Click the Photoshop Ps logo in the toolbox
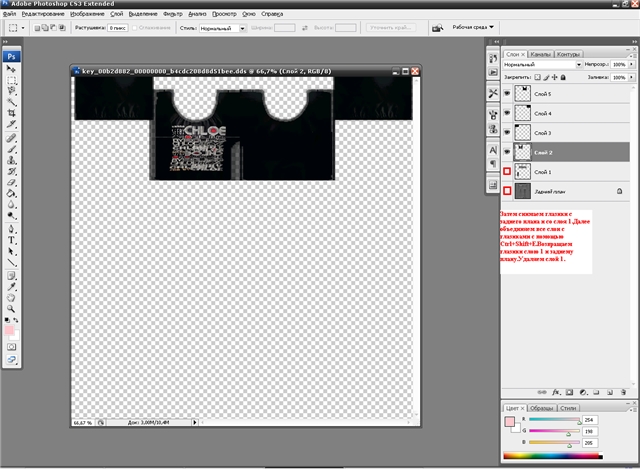Image resolution: width=640 pixels, height=470 pixels. tap(11, 56)
